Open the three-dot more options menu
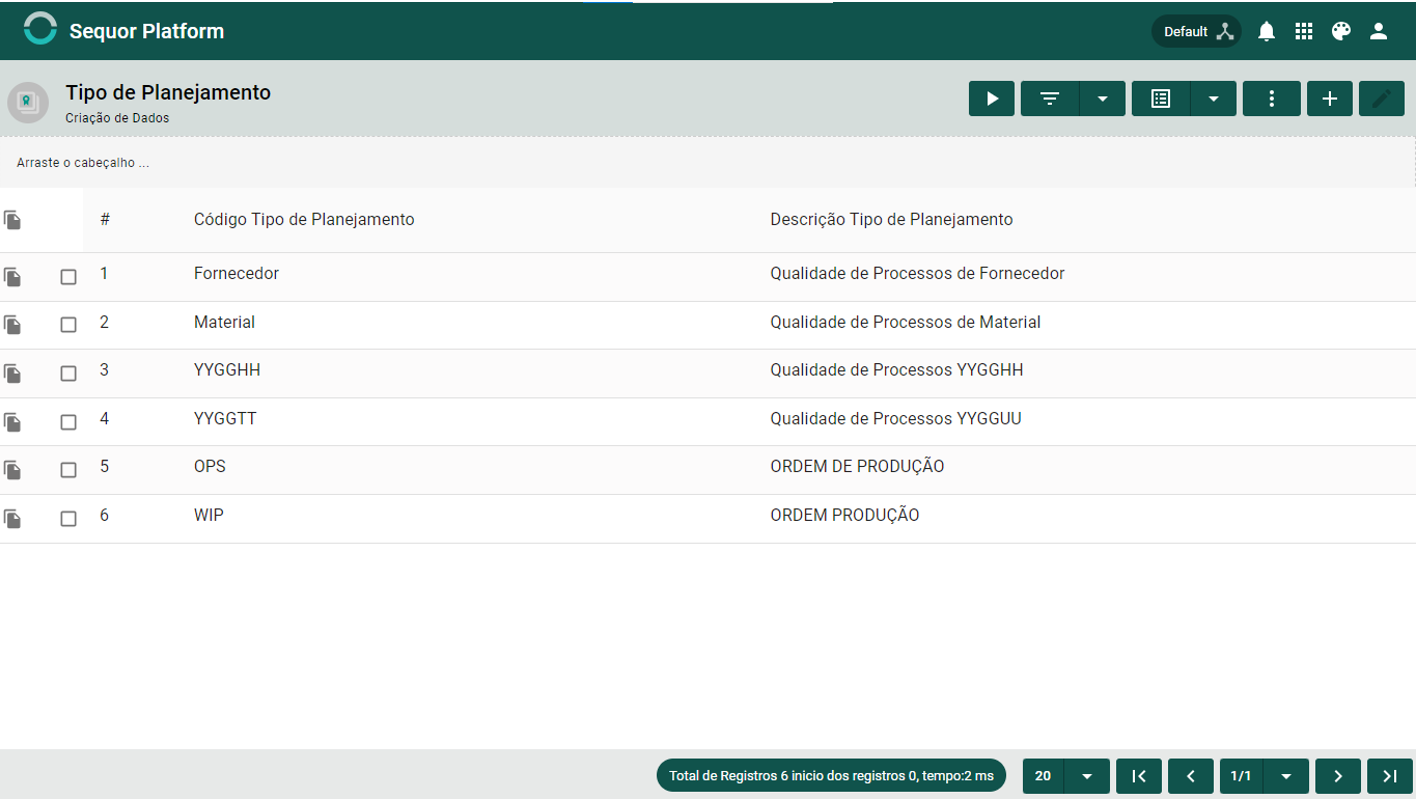1418x799 pixels. point(1272,99)
